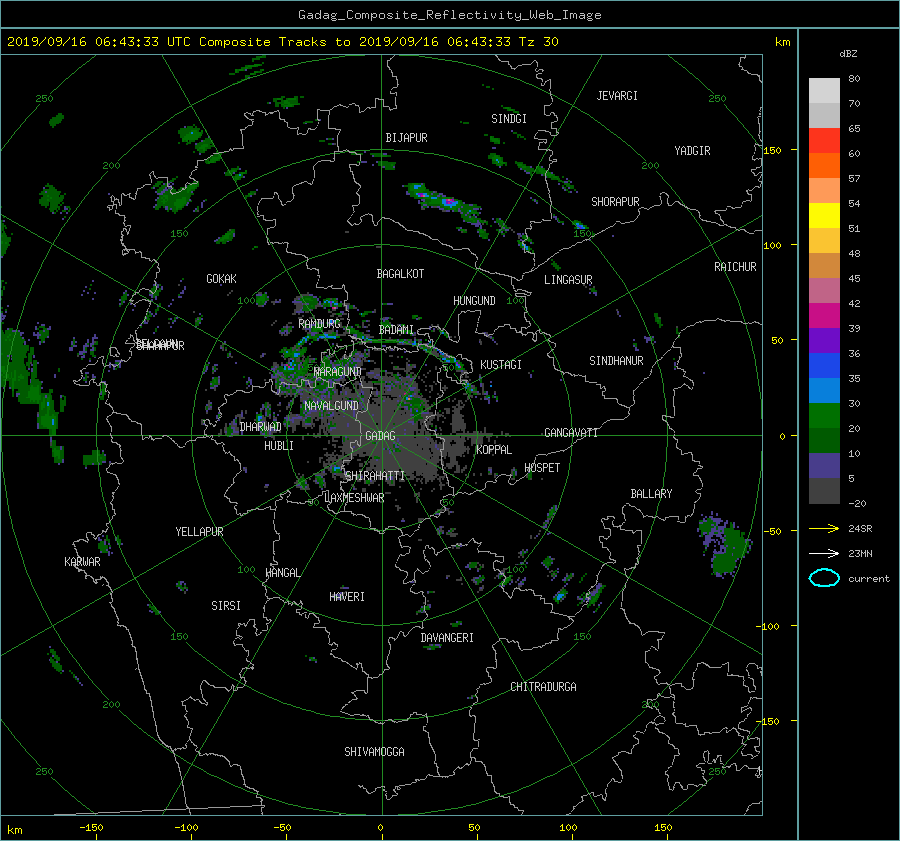Select the bright green 20 dBZ legend swatch
Image resolution: width=900 pixels, height=841 pixels.
click(x=824, y=416)
